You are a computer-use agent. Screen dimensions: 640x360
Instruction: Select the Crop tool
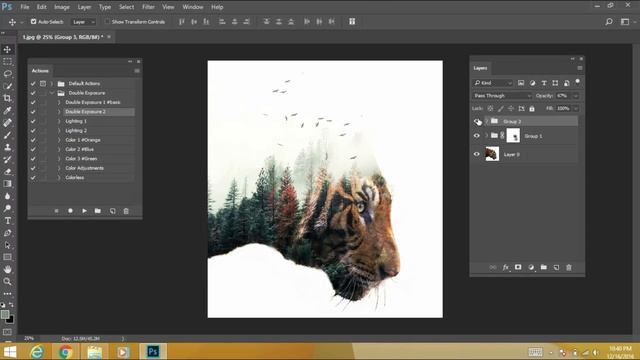click(x=7, y=98)
